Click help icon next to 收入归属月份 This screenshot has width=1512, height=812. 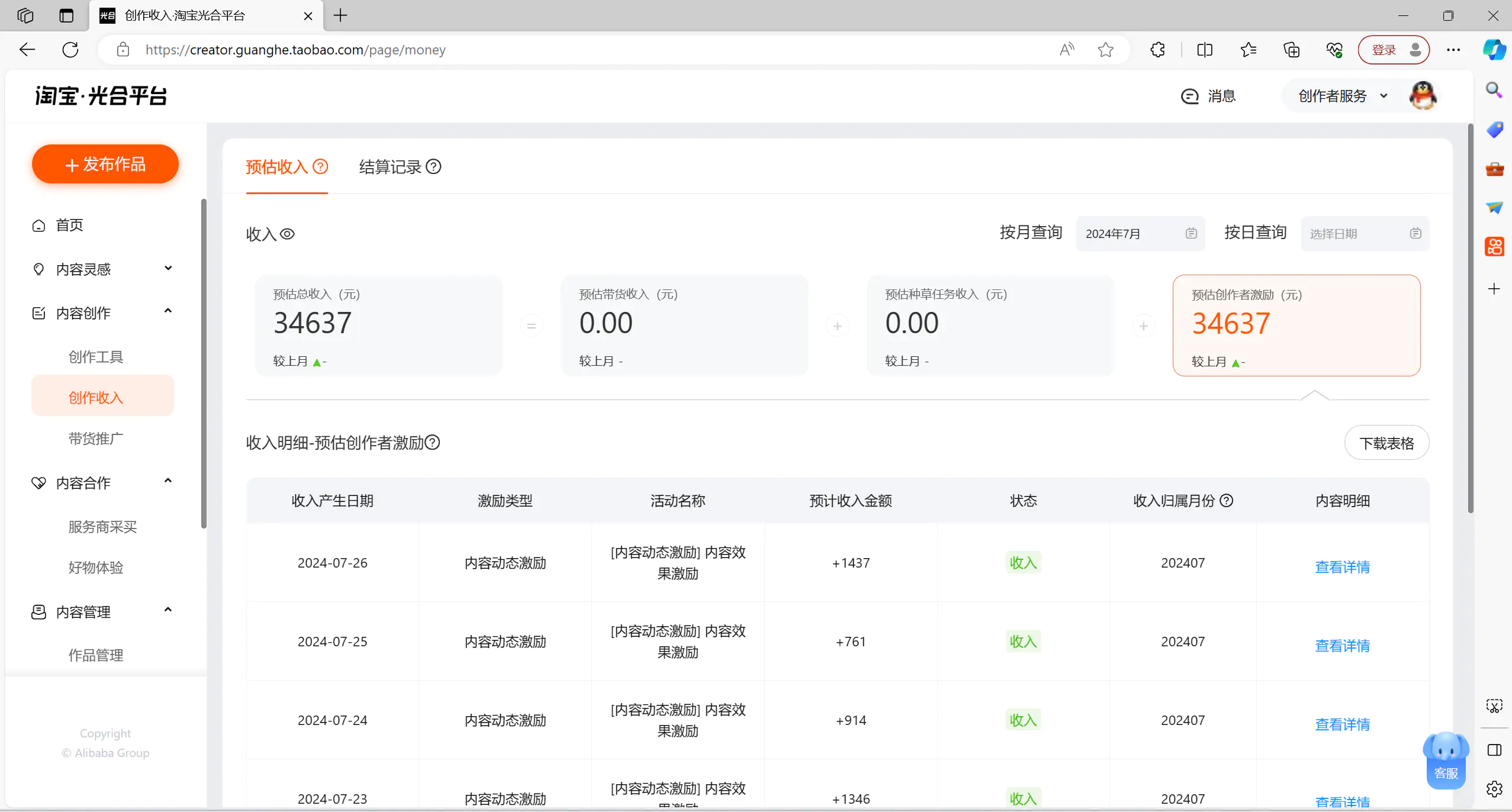coord(1227,501)
